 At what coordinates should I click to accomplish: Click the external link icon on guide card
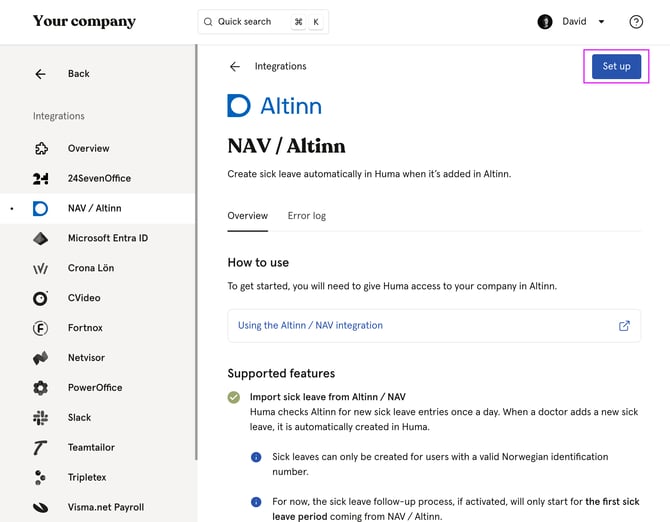coord(624,326)
